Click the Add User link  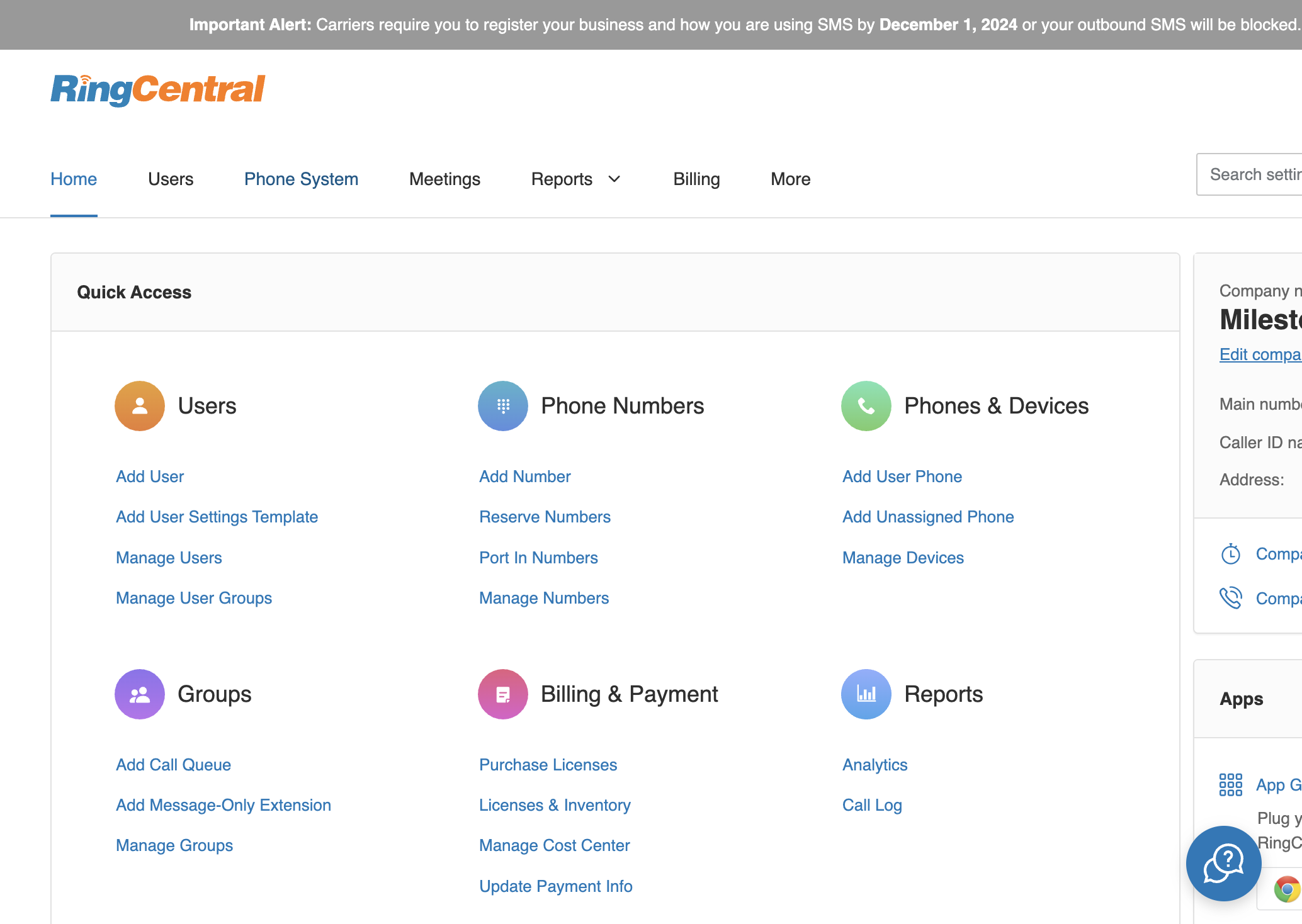(x=150, y=476)
